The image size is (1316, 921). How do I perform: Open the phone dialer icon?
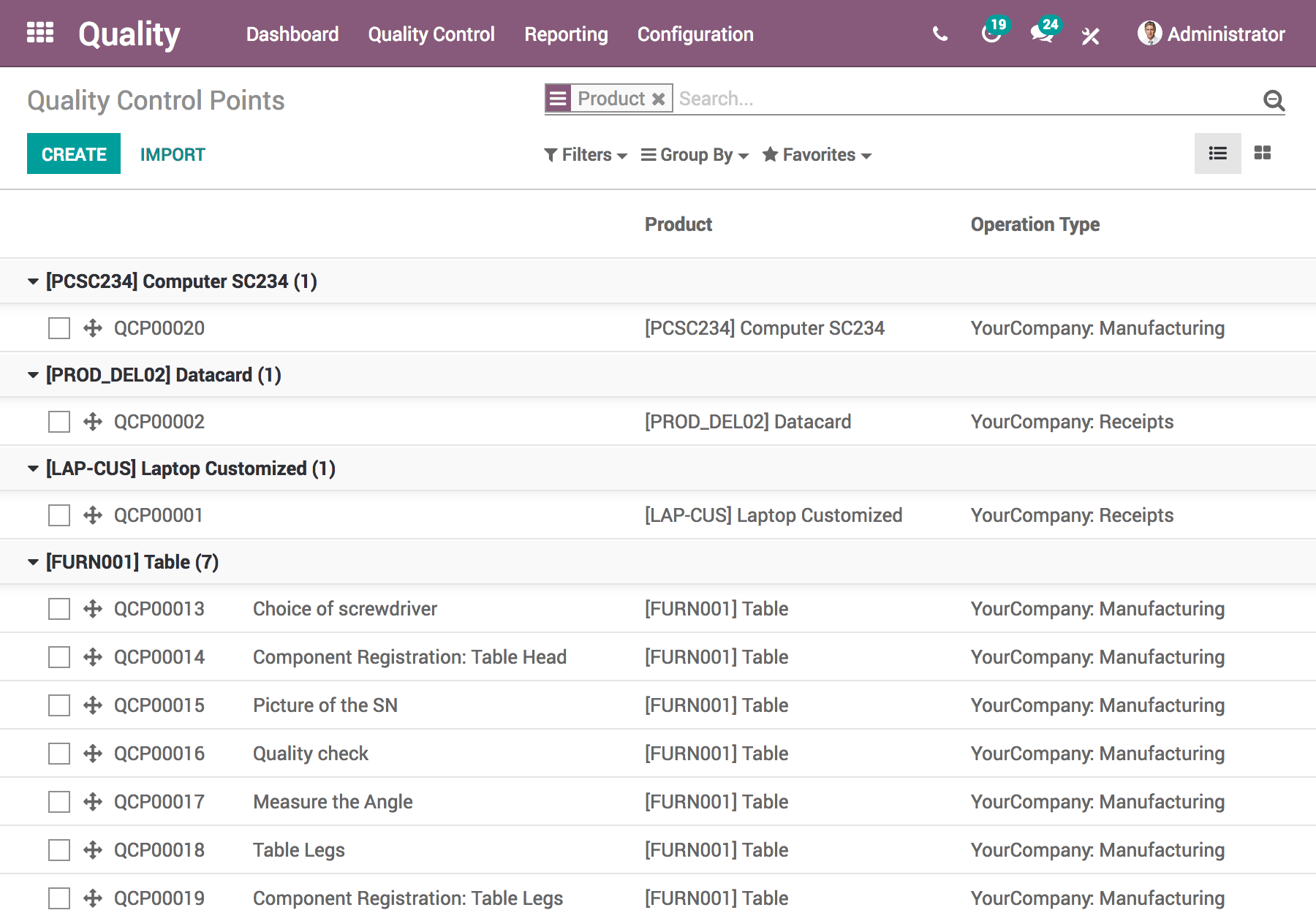pos(939,33)
